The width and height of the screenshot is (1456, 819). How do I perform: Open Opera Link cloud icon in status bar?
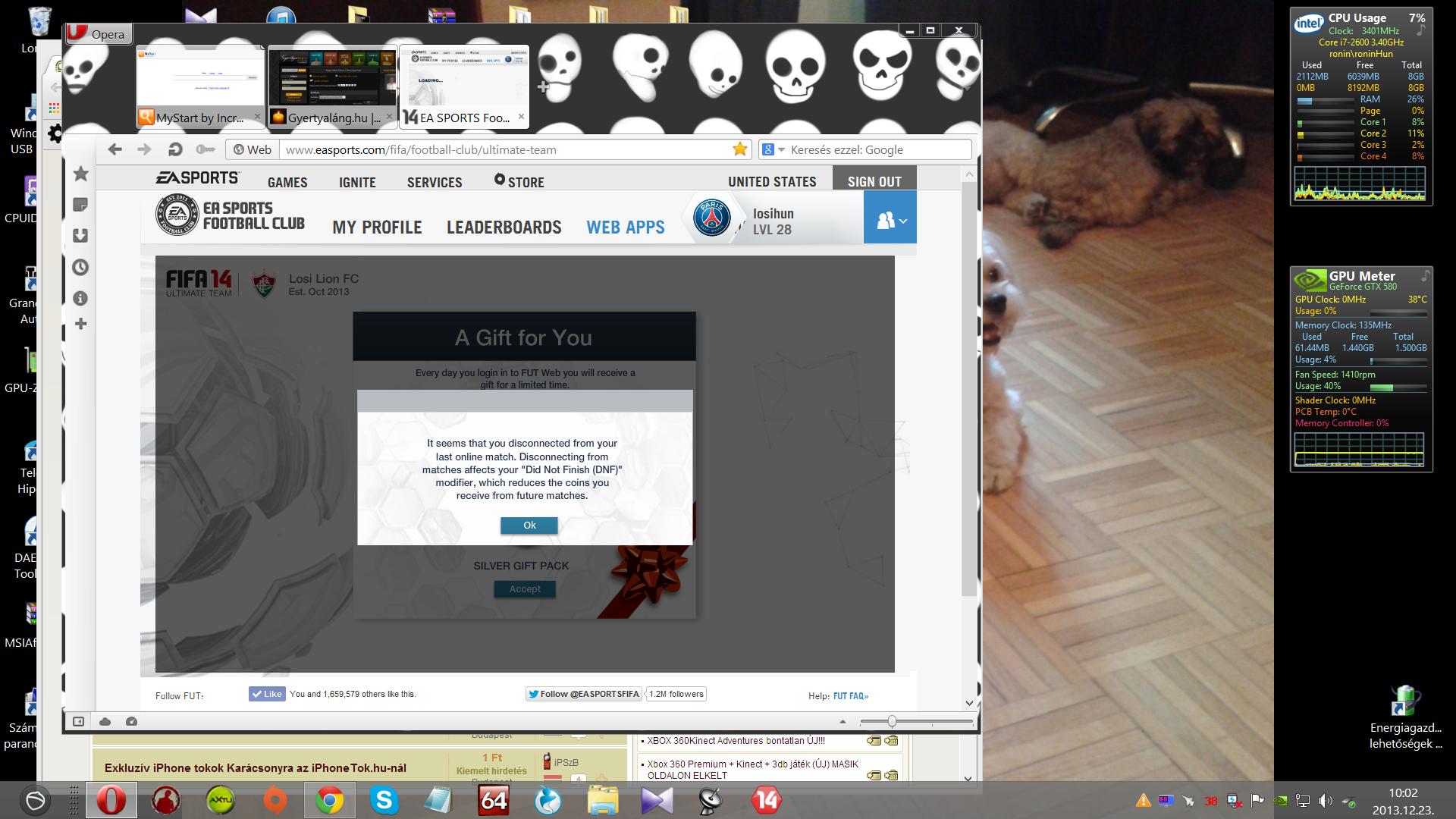[105, 721]
